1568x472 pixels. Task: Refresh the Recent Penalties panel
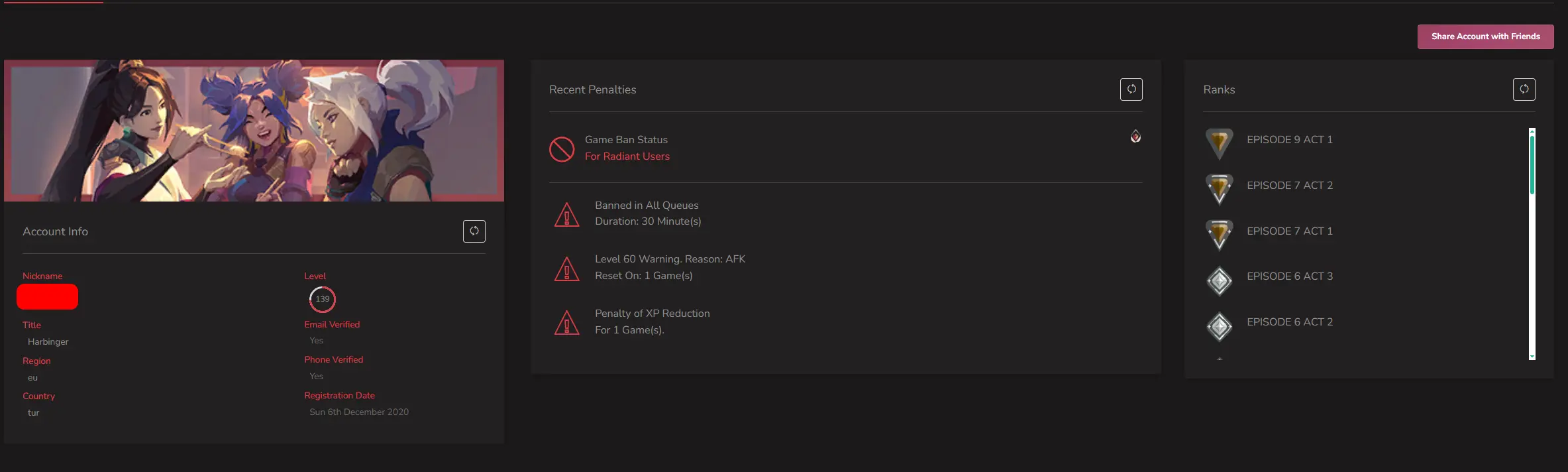tap(1131, 89)
